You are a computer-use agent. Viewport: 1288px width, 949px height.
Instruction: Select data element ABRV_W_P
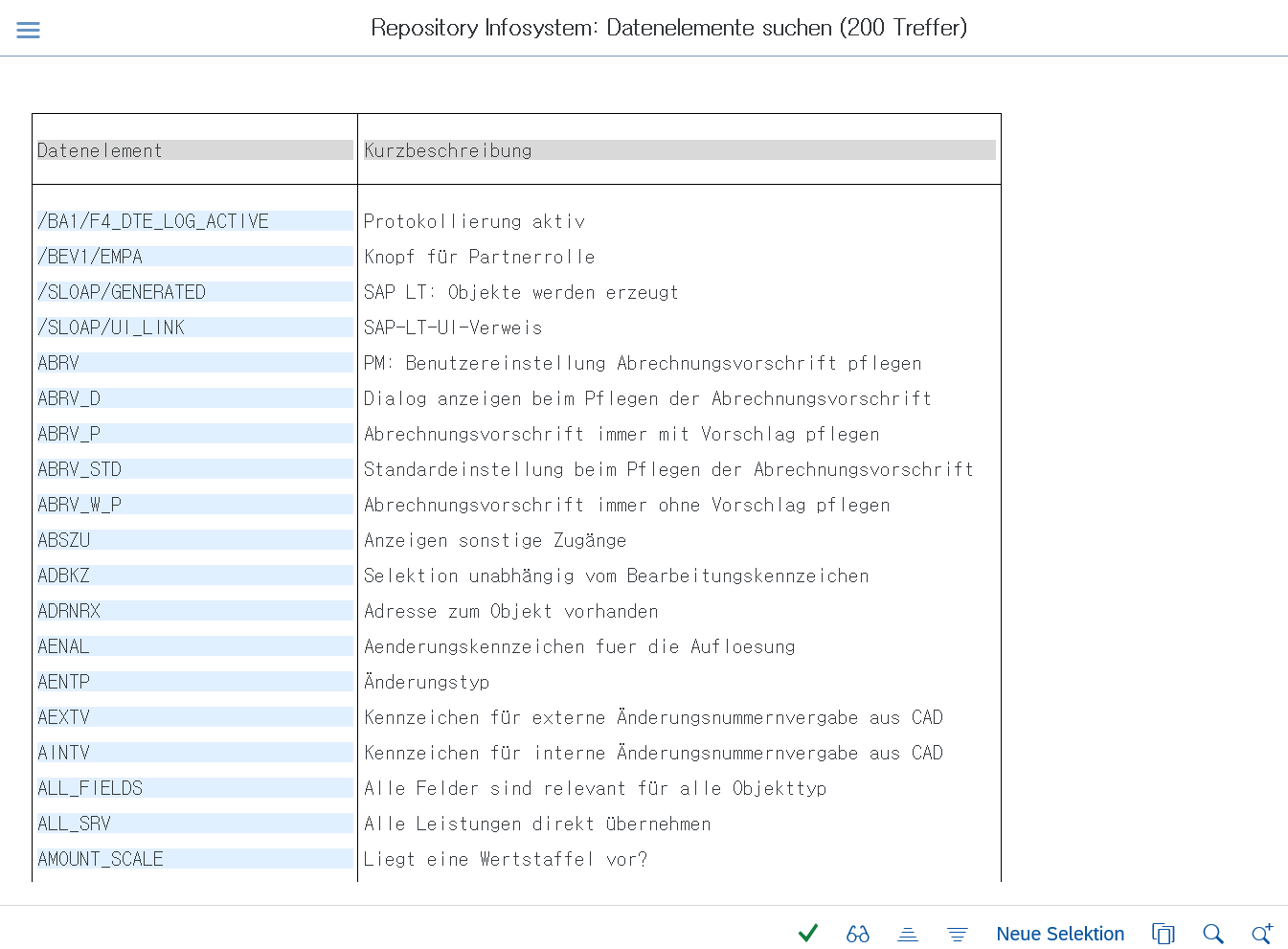(x=195, y=505)
